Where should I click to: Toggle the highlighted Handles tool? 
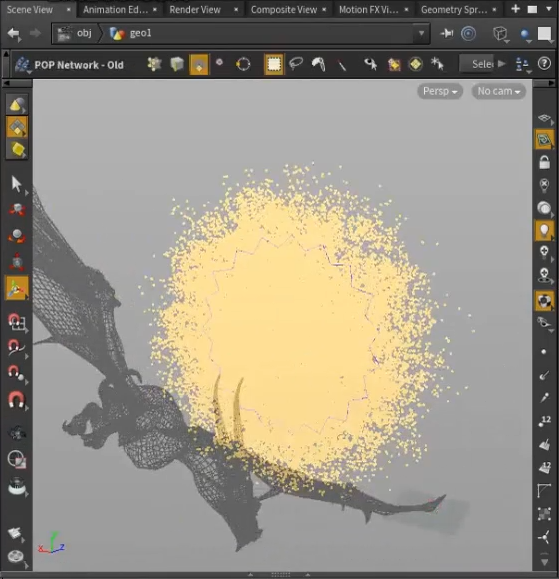pyautogui.click(x=17, y=288)
